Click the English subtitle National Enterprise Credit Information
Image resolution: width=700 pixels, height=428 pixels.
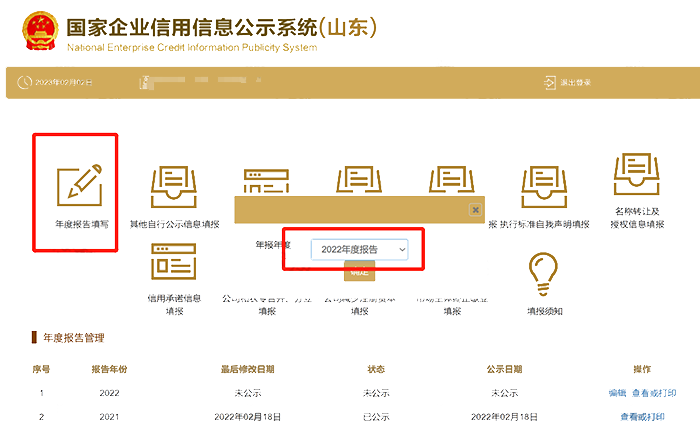coord(192,47)
